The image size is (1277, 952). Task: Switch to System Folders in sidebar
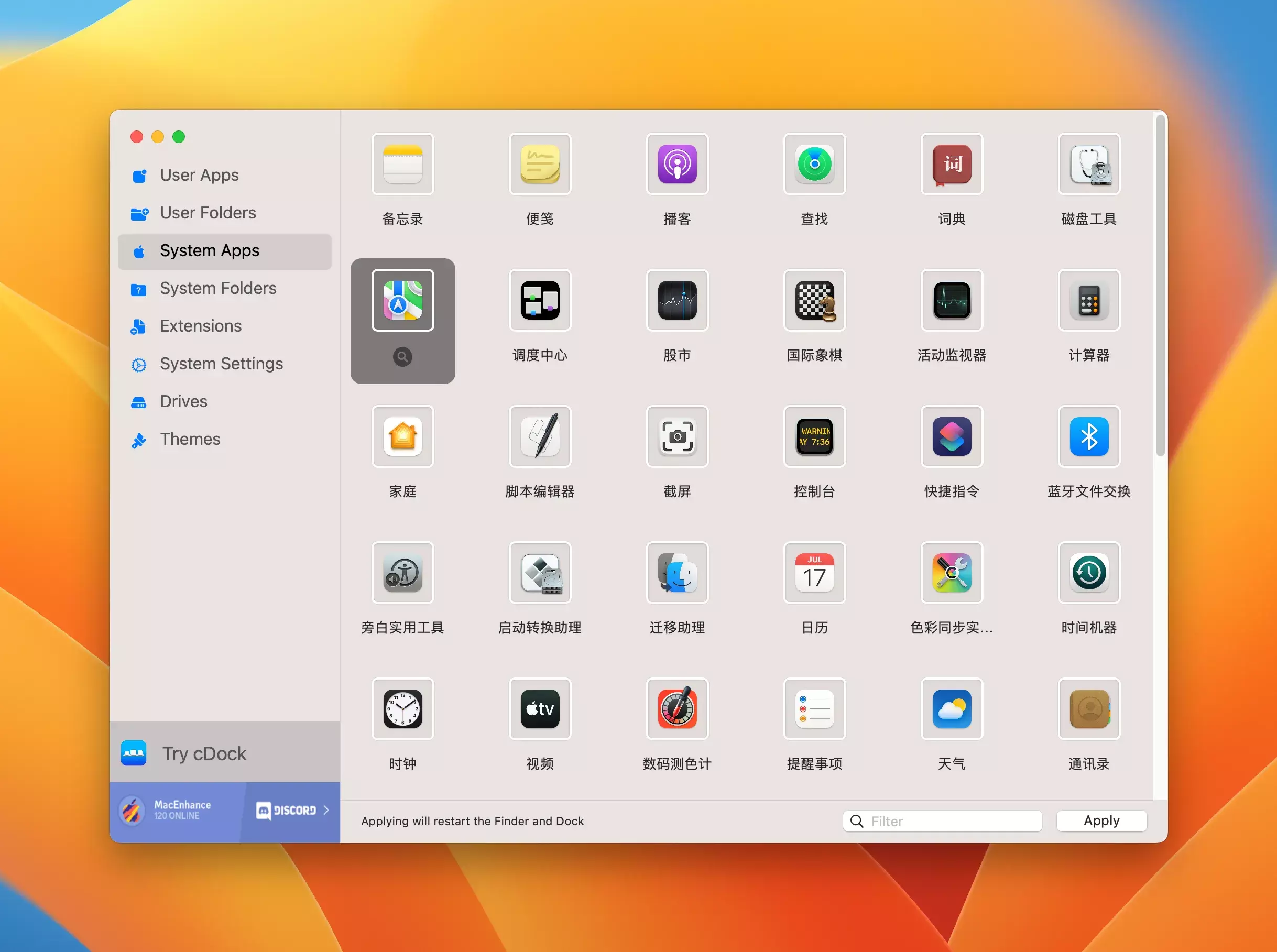coord(218,288)
